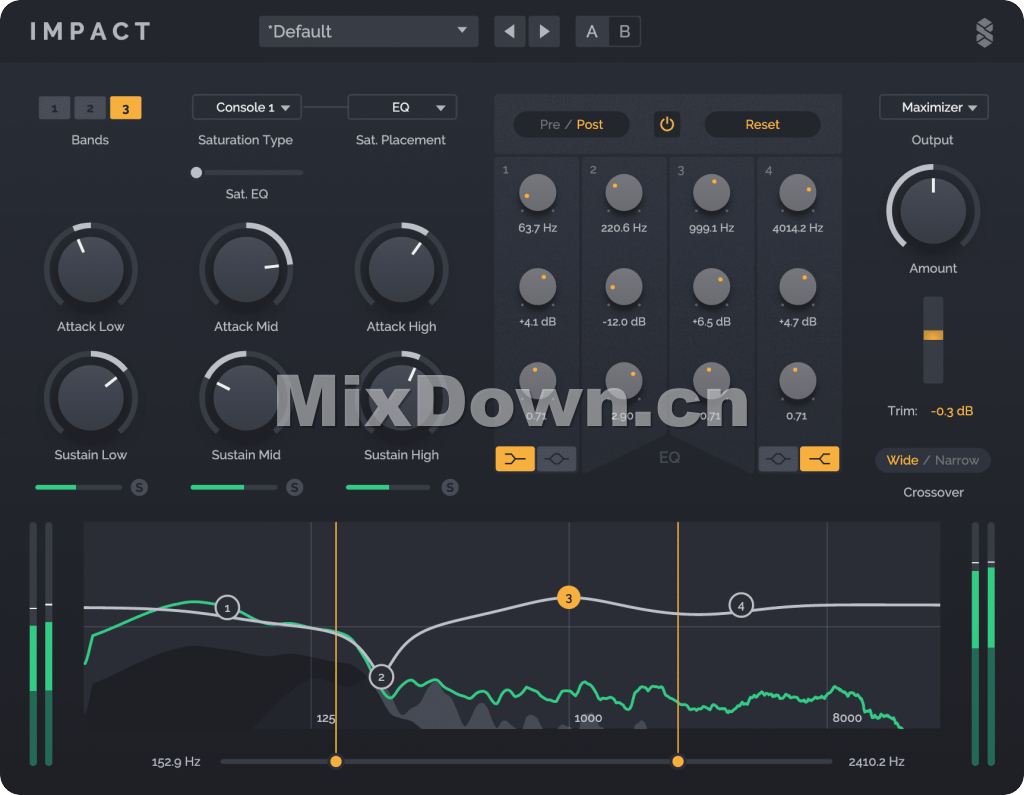The height and width of the screenshot is (795, 1024).
Task: Click EQ node 2 on the graph
Action: point(381,677)
